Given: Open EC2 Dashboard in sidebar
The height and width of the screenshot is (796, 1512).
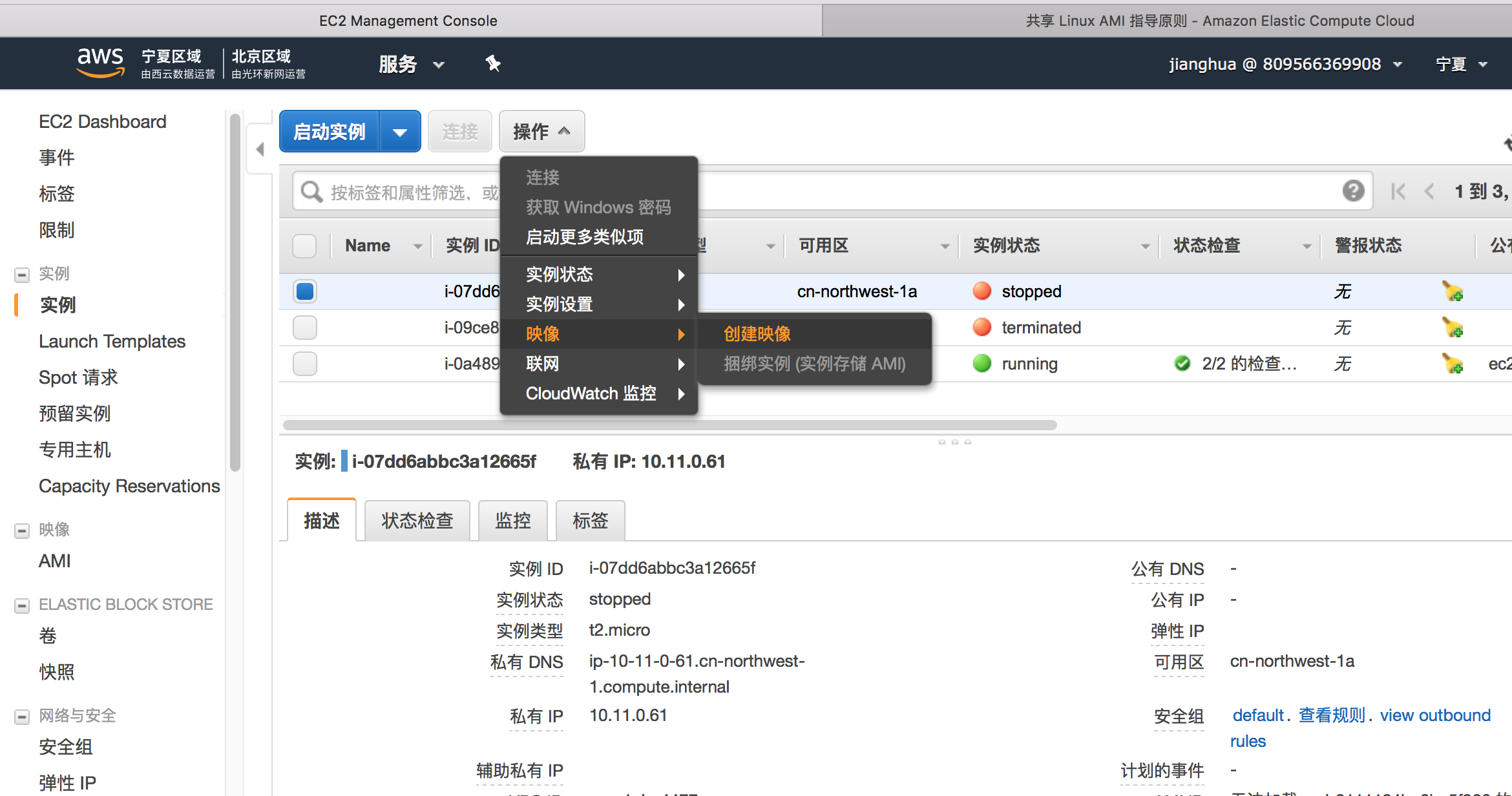Looking at the screenshot, I should [103, 121].
